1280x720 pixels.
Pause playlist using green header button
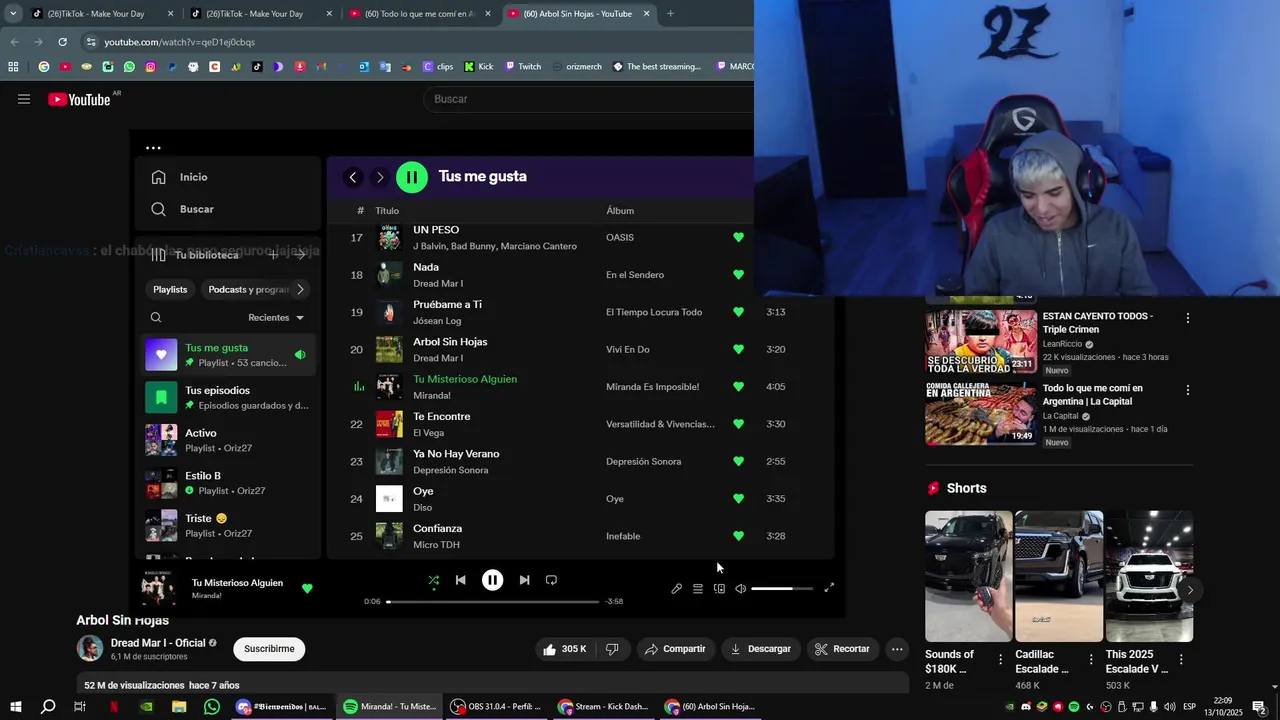coord(412,177)
